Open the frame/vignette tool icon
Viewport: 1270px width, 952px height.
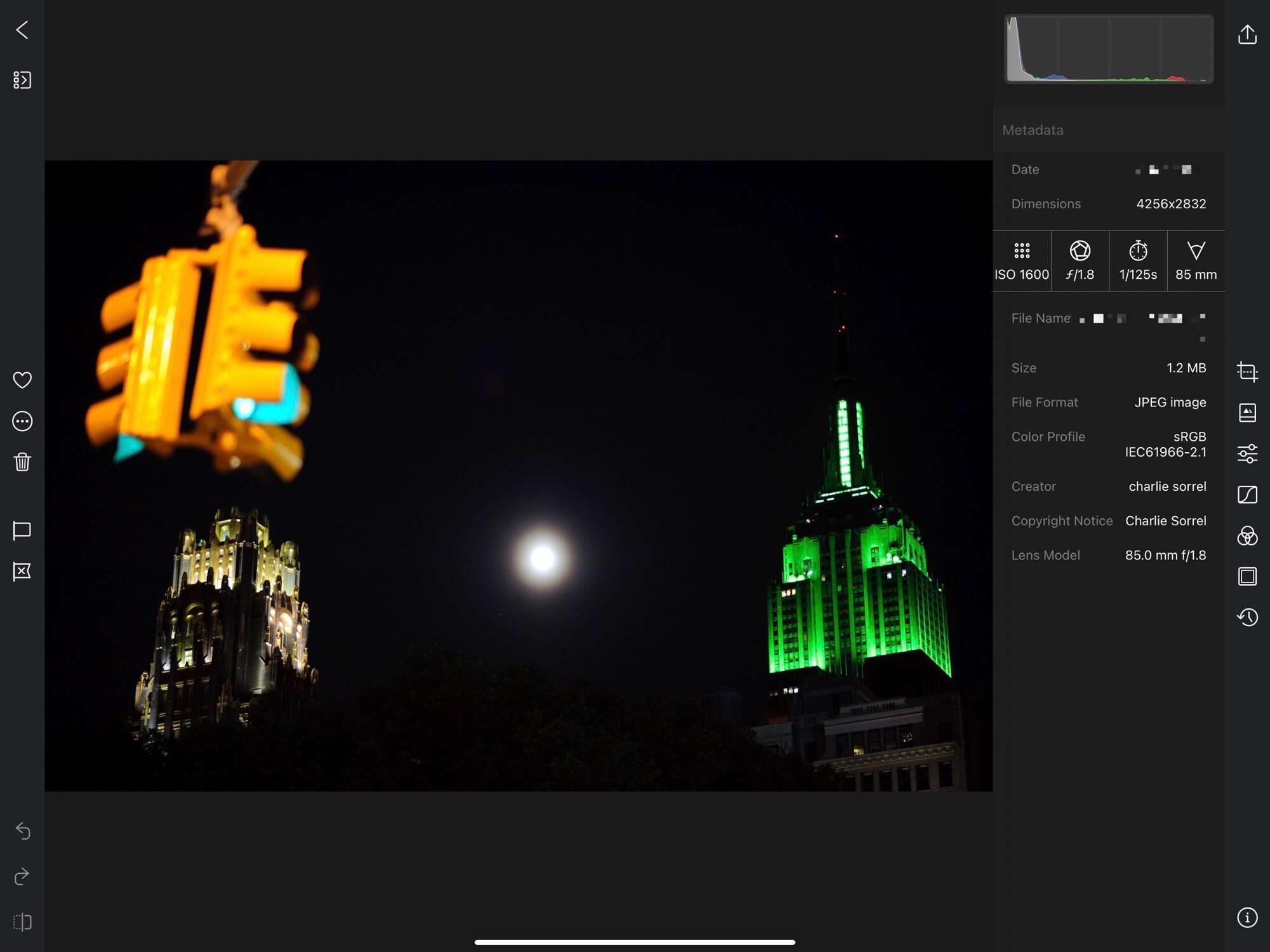(1247, 577)
